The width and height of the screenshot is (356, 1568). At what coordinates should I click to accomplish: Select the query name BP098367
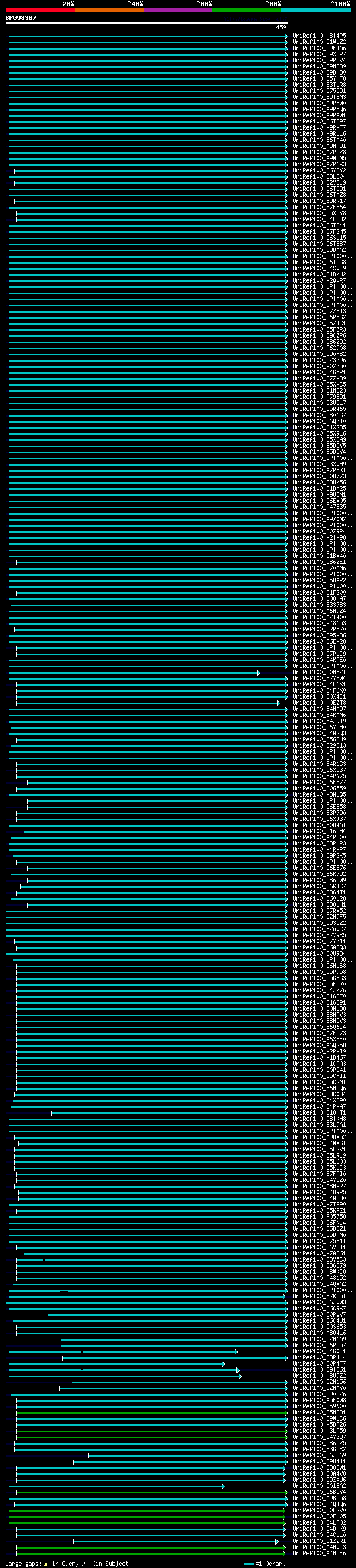pos(21,18)
